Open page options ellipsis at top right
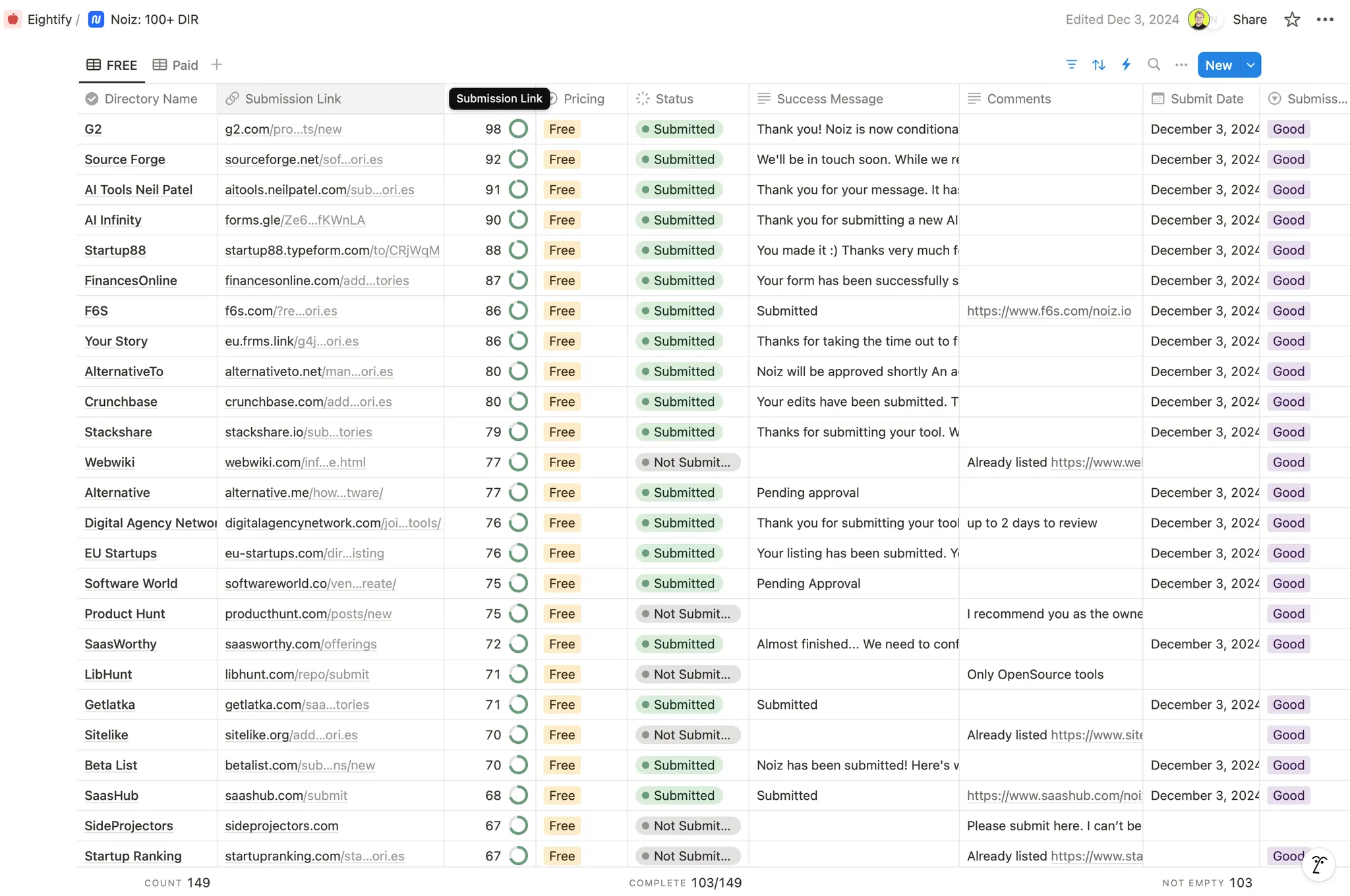Screen dimensions: 1350x896 pyautogui.click(x=1325, y=20)
